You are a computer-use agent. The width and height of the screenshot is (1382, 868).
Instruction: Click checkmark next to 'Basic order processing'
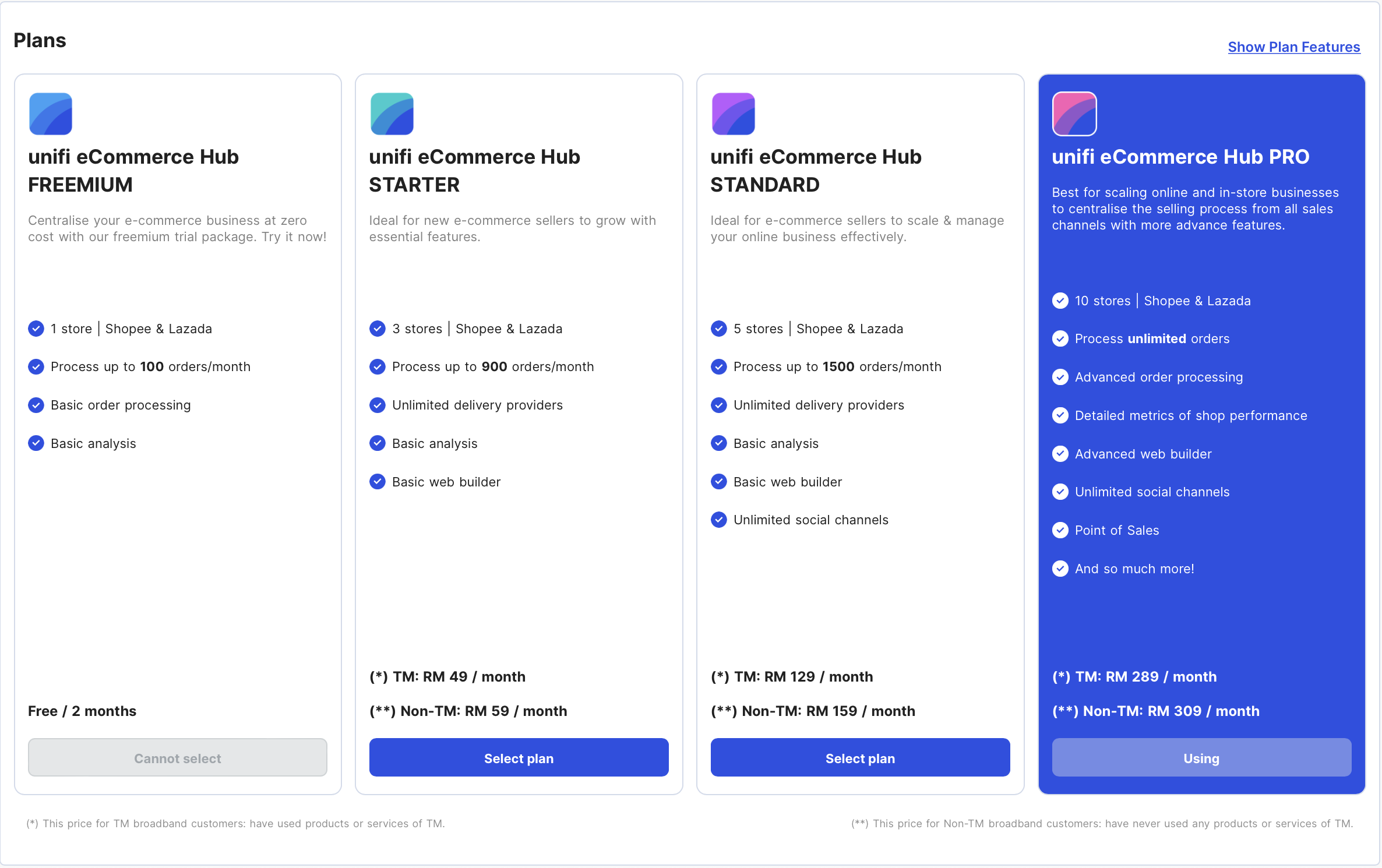point(36,405)
